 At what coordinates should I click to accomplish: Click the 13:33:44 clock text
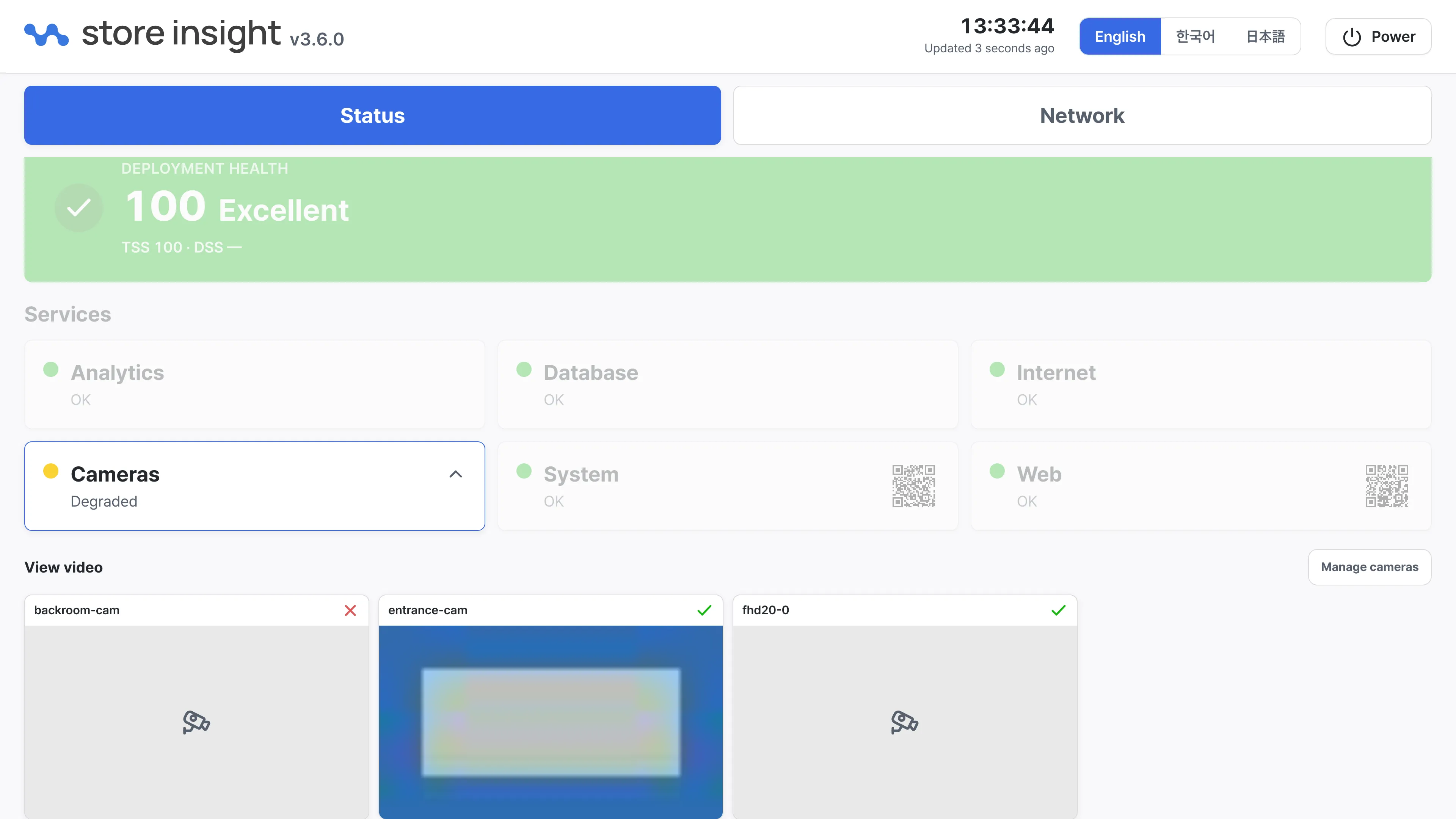pyautogui.click(x=1007, y=26)
